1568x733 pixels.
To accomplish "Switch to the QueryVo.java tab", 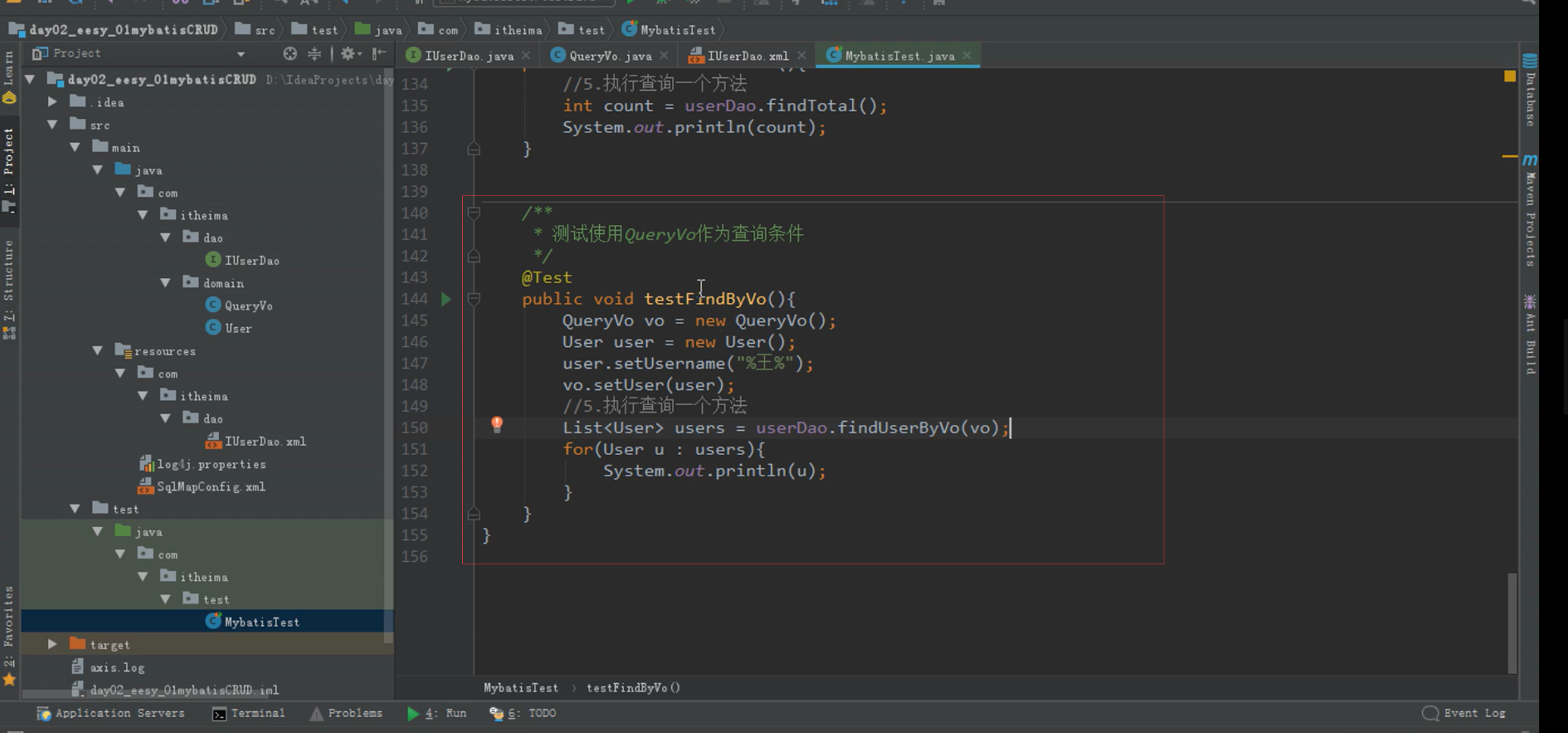I will pos(609,56).
